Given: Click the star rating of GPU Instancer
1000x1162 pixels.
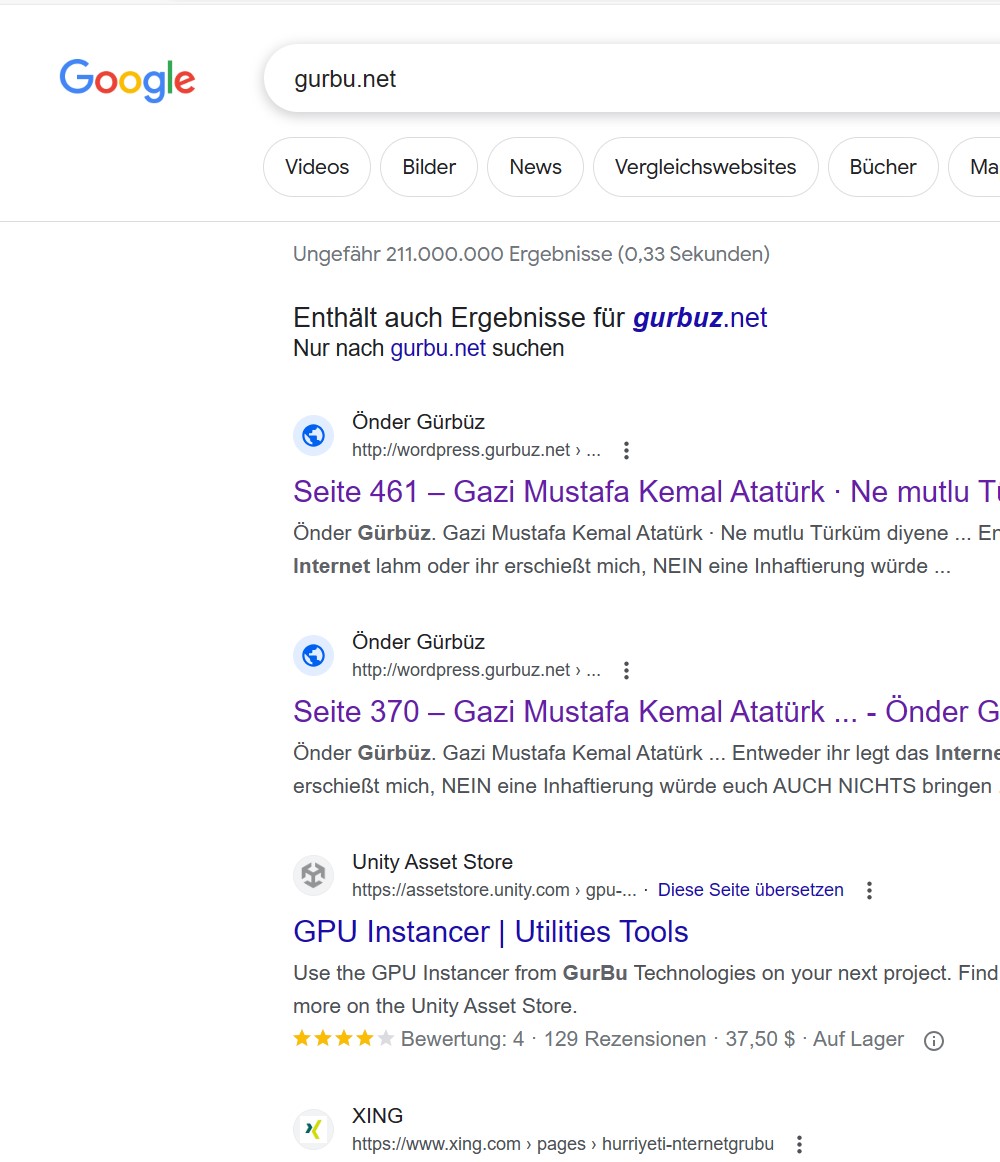Looking at the screenshot, I should [x=343, y=1038].
